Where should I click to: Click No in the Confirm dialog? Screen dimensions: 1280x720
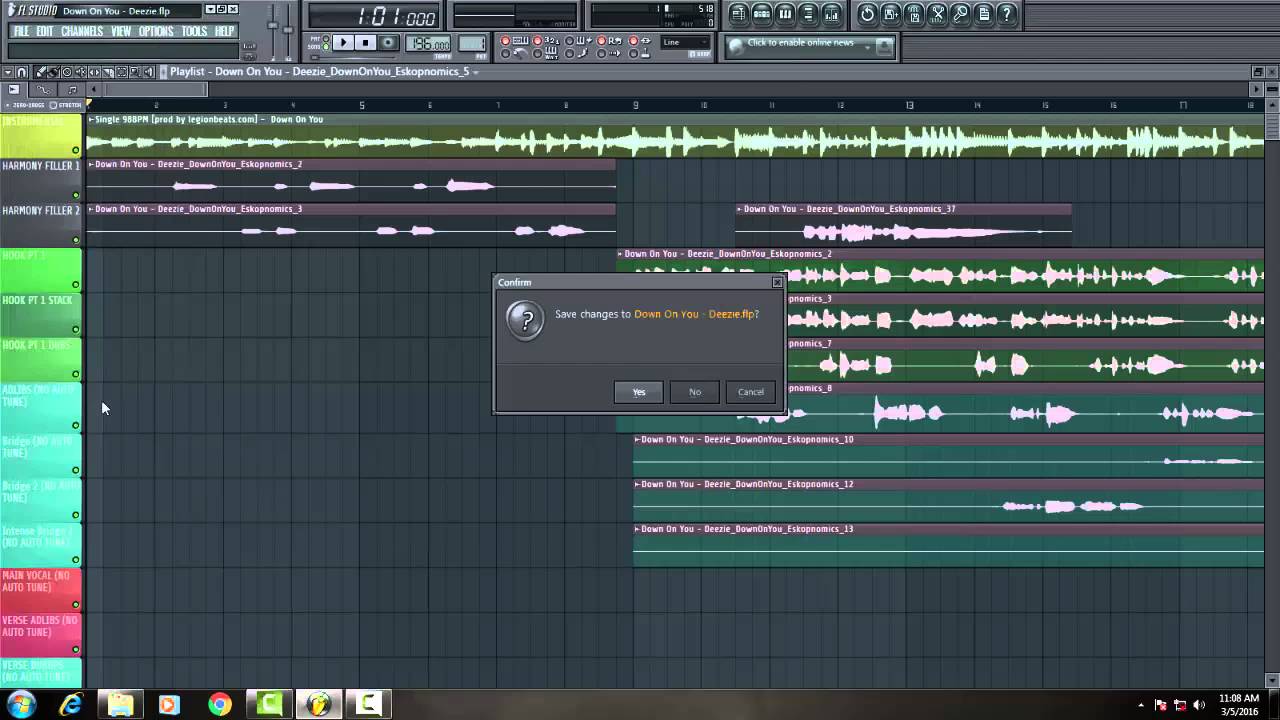tap(695, 392)
